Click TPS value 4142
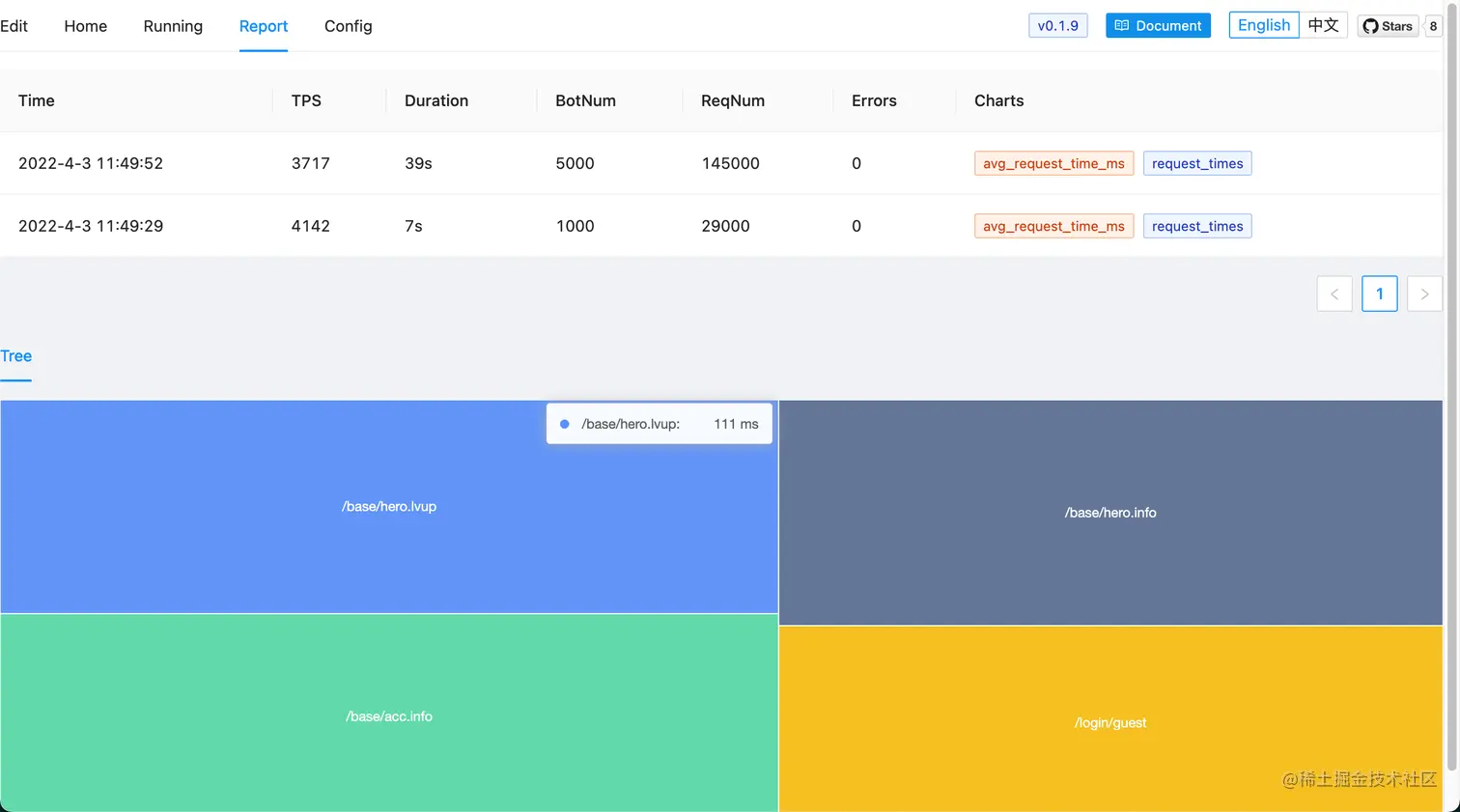 click(311, 226)
